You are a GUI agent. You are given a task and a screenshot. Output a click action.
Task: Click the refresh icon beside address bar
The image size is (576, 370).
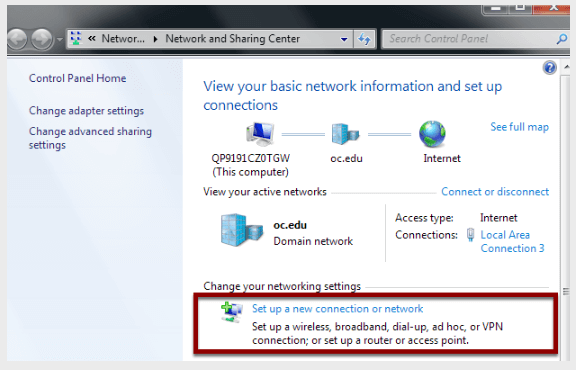[364, 39]
